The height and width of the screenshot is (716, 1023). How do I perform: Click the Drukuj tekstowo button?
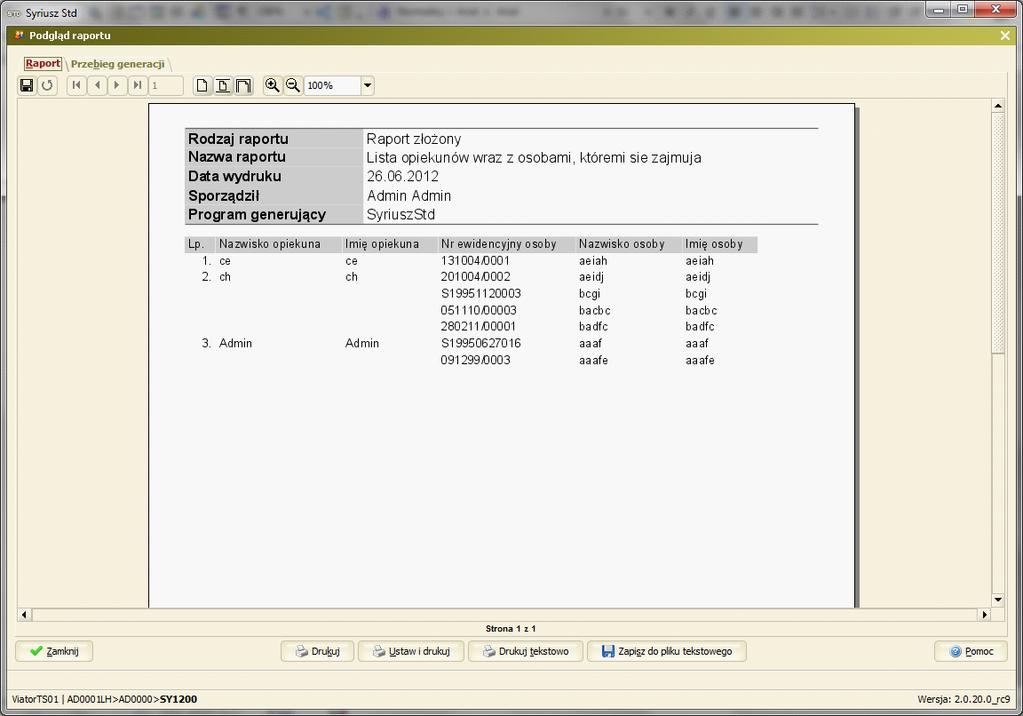point(525,651)
